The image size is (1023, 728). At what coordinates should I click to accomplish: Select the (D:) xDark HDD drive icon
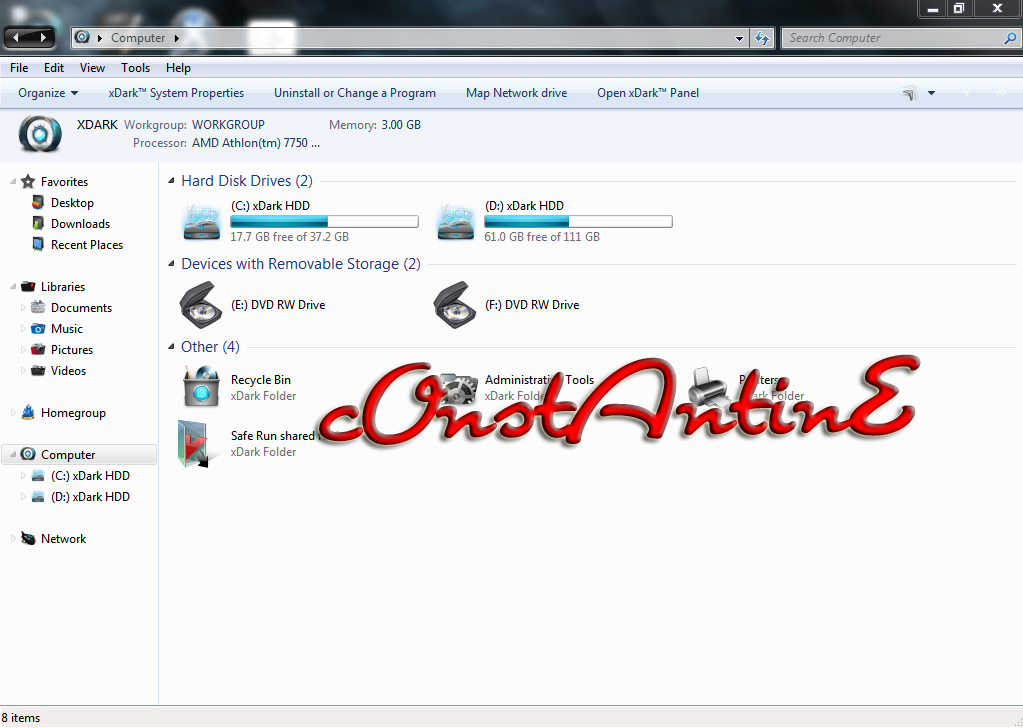(x=456, y=221)
